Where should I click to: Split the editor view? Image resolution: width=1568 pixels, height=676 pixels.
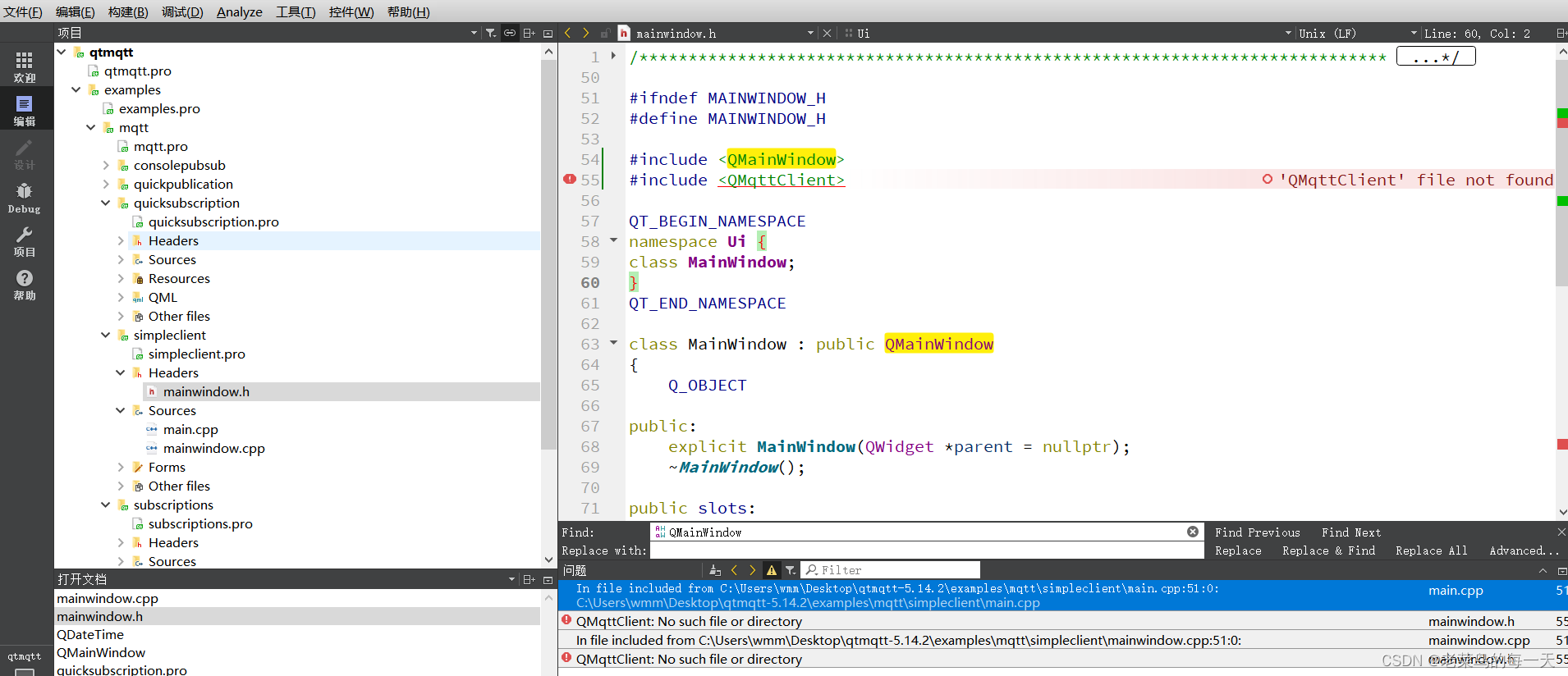tap(1561, 33)
